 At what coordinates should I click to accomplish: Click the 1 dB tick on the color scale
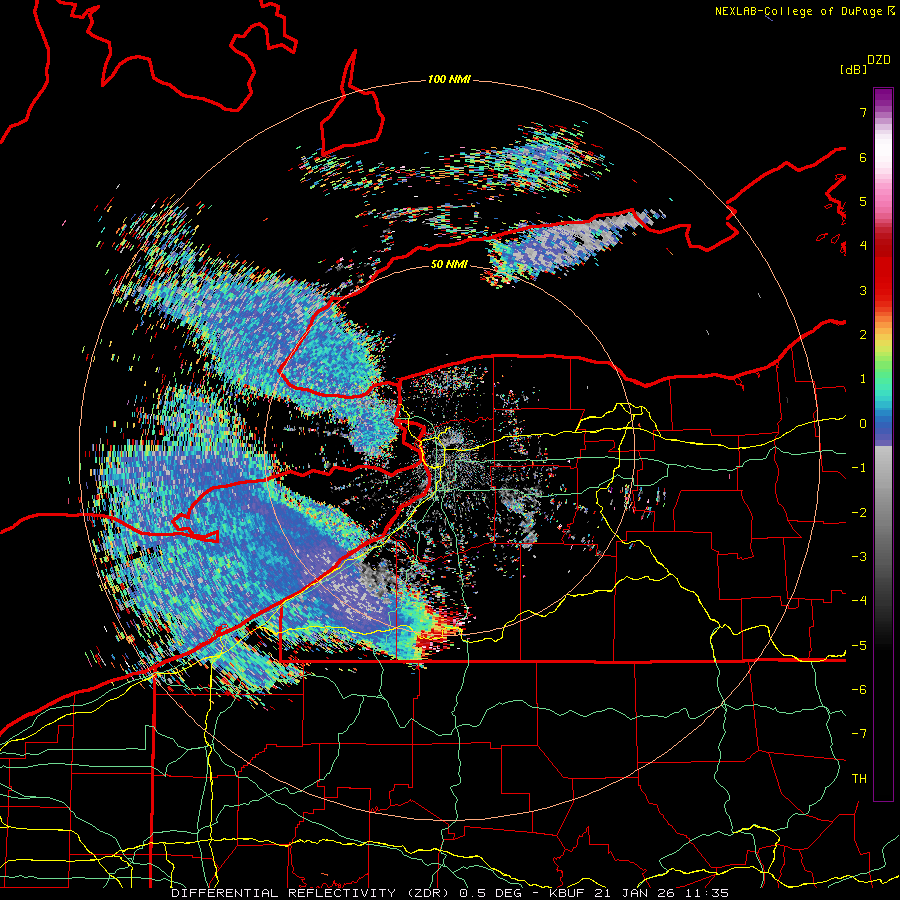point(863,379)
